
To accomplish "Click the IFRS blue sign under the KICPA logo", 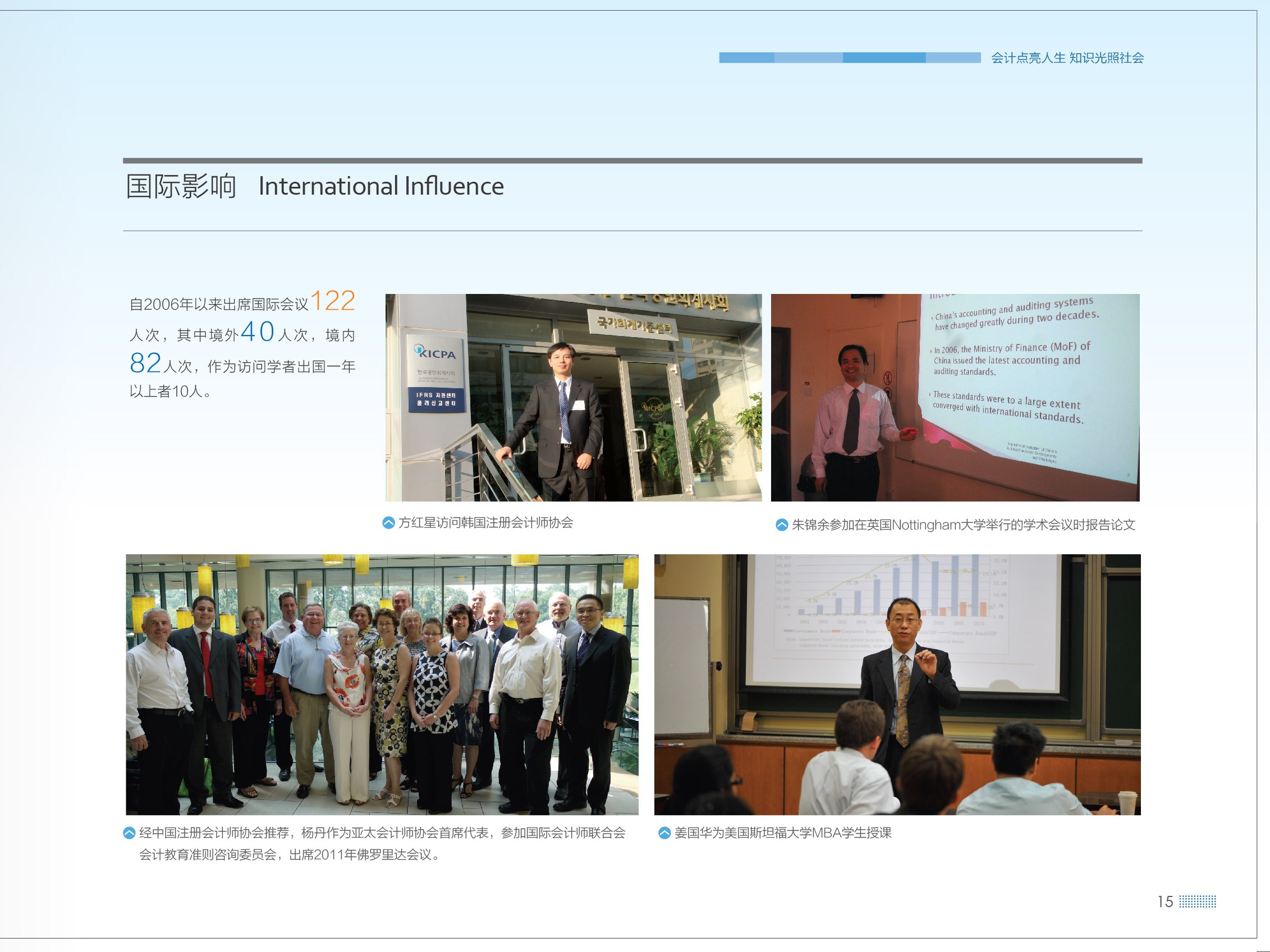I will 437,399.
